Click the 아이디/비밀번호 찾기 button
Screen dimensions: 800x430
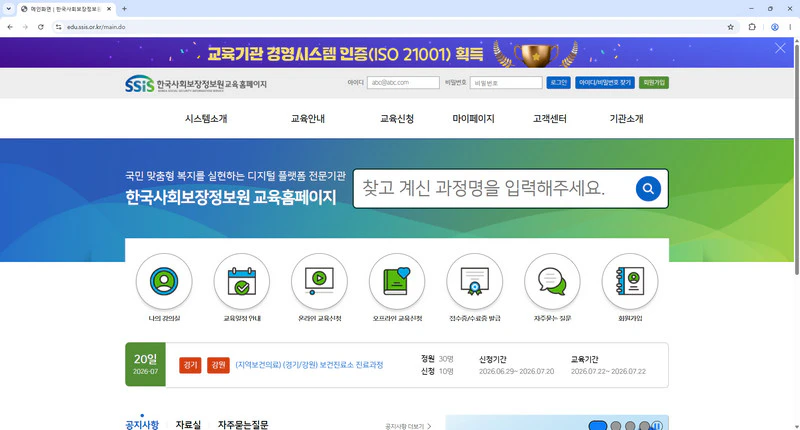coord(605,83)
